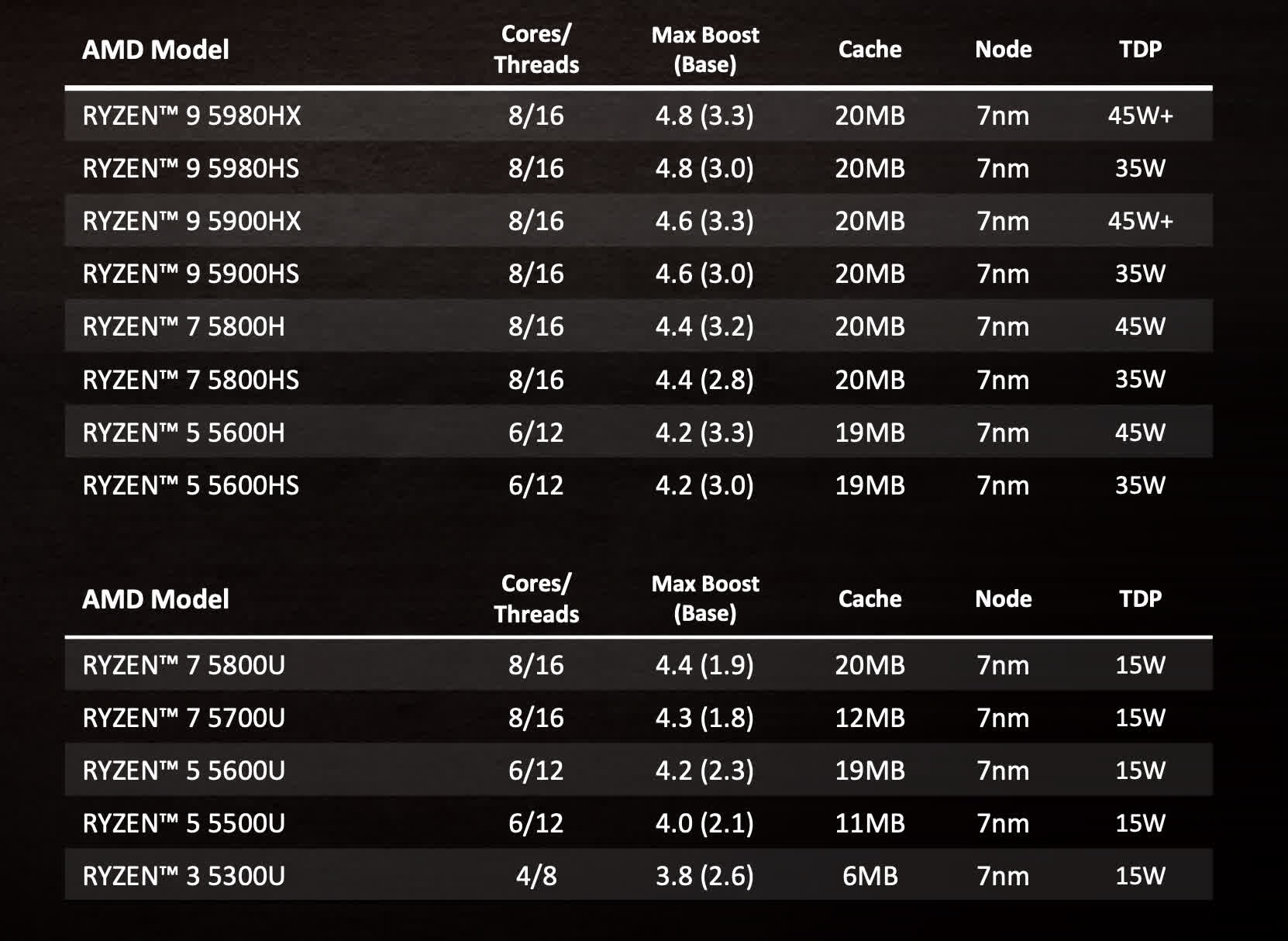Click the 12MB cache value for 5700U

pos(870,718)
